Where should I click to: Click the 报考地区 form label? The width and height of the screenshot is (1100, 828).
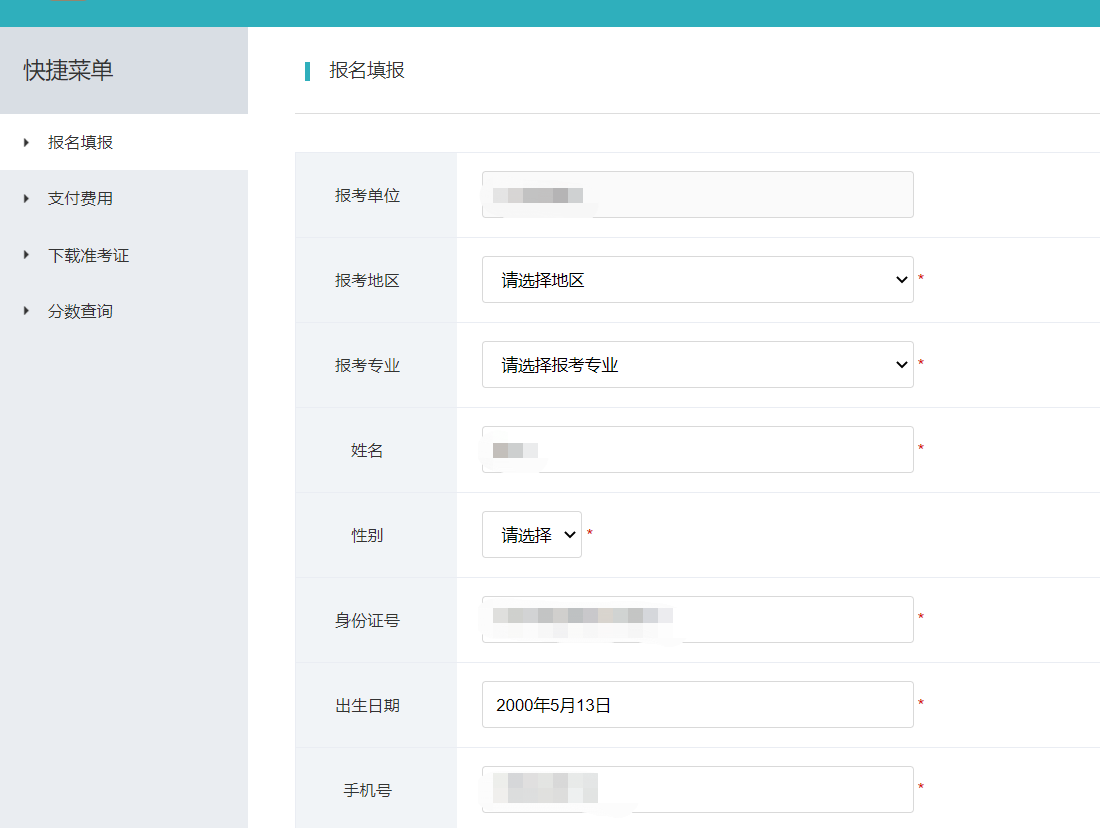pyautogui.click(x=367, y=281)
